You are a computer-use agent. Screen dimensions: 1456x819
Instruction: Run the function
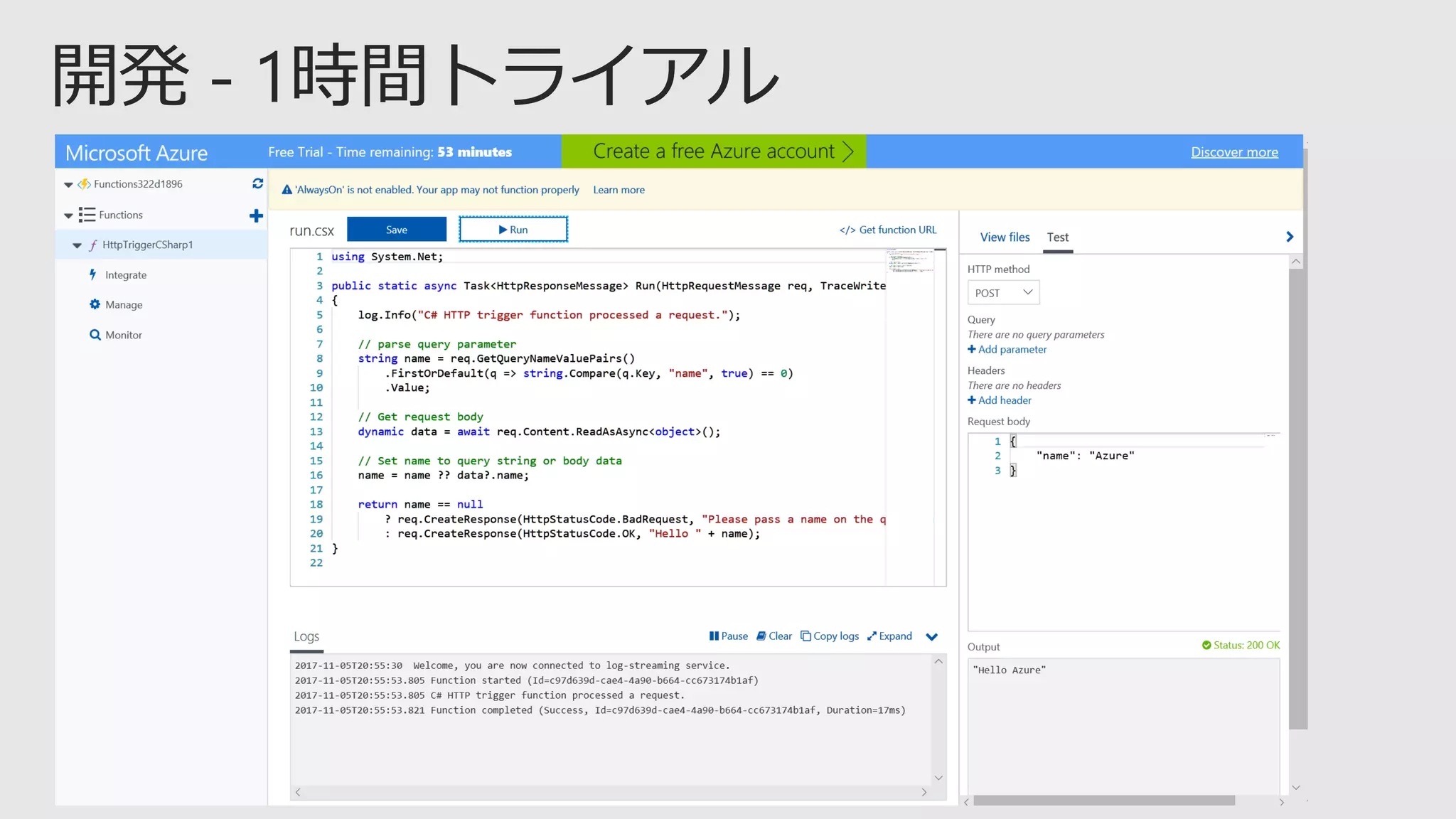click(513, 230)
